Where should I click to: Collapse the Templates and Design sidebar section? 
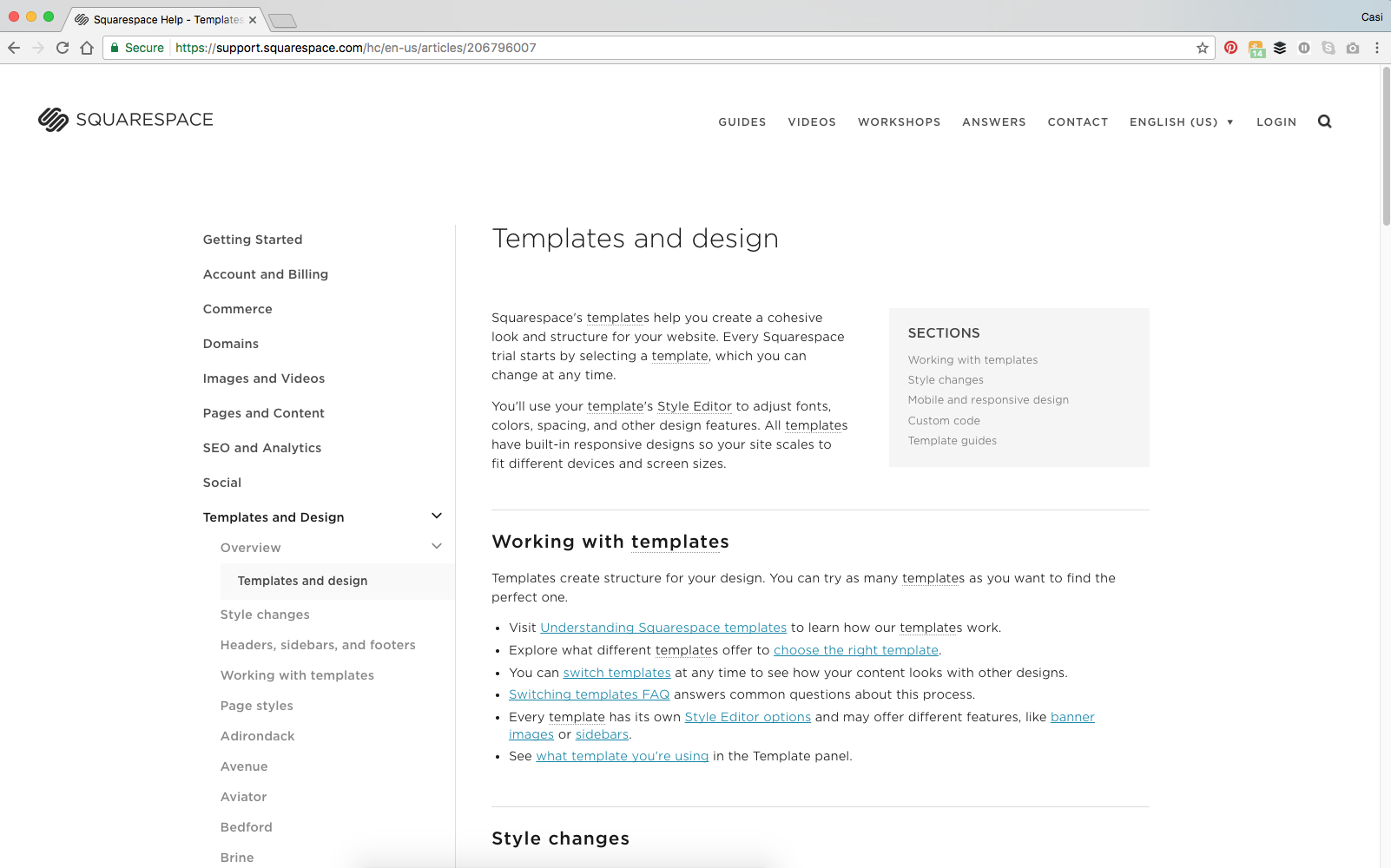(437, 516)
